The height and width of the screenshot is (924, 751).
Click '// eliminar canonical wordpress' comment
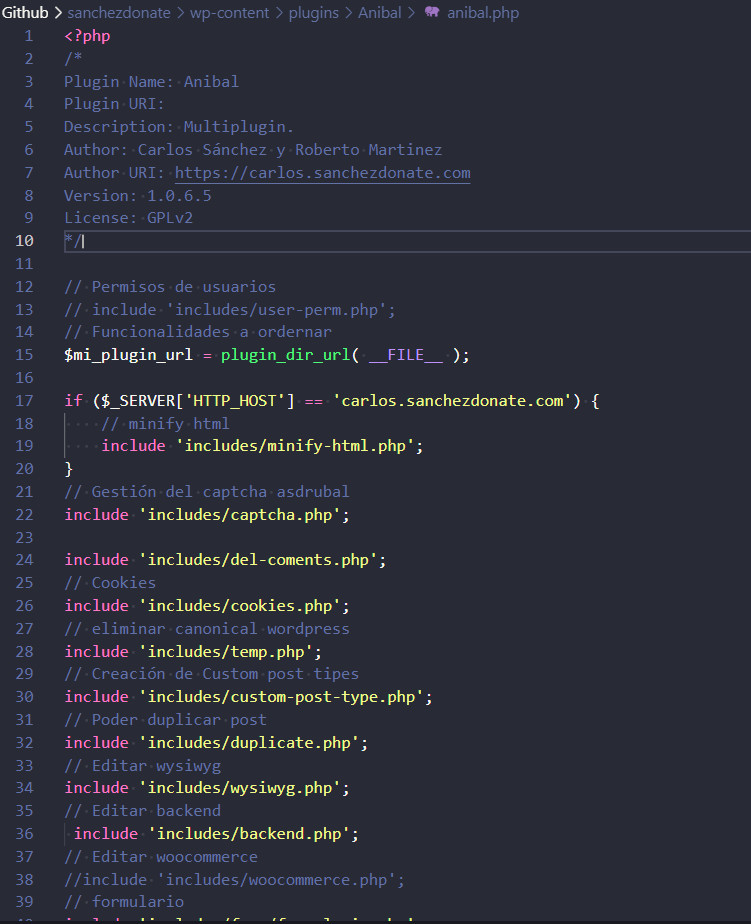pos(207,629)
